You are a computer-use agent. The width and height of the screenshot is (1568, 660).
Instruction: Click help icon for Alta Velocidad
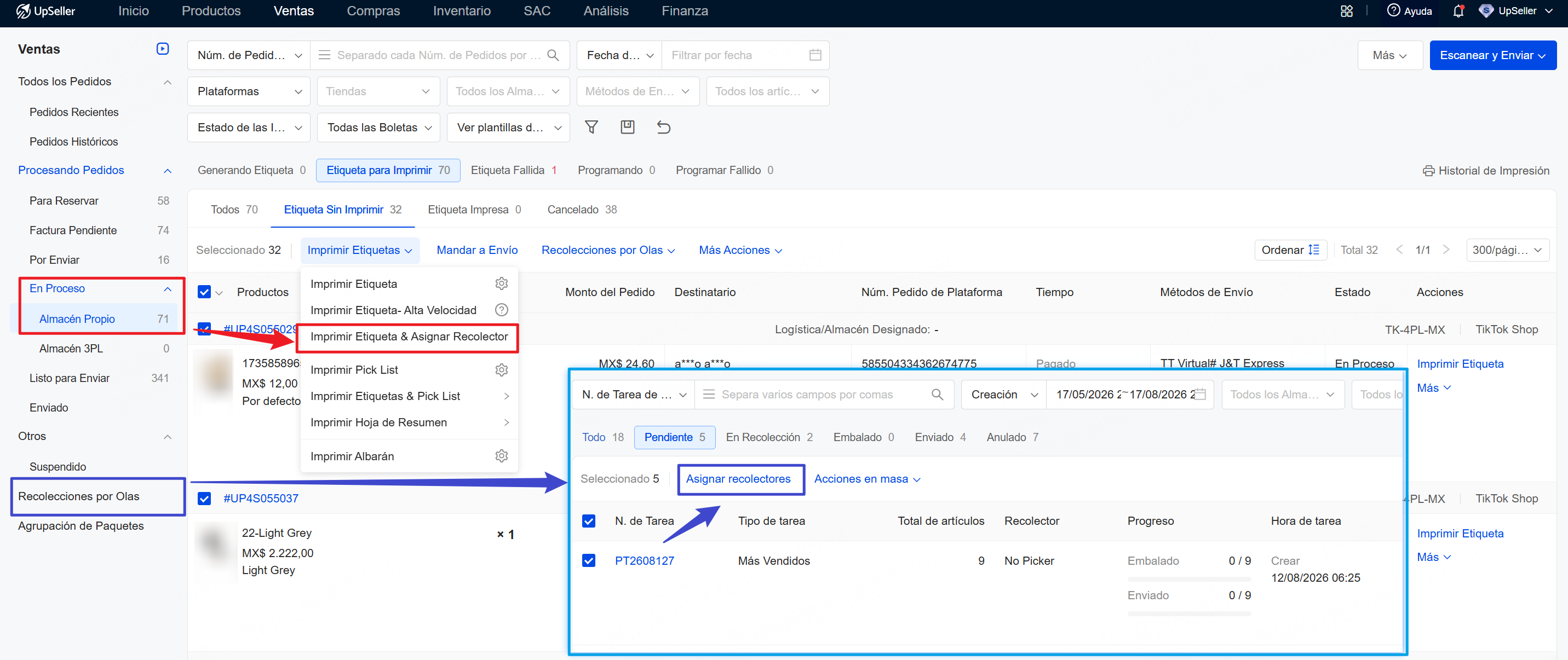501,310
